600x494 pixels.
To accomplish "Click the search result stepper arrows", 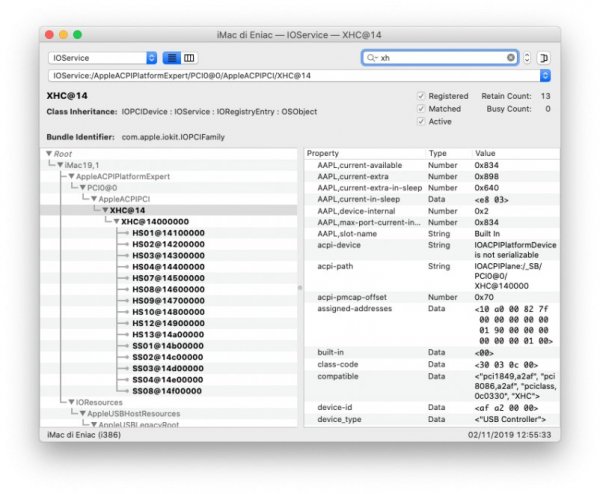I will [527, 58].
